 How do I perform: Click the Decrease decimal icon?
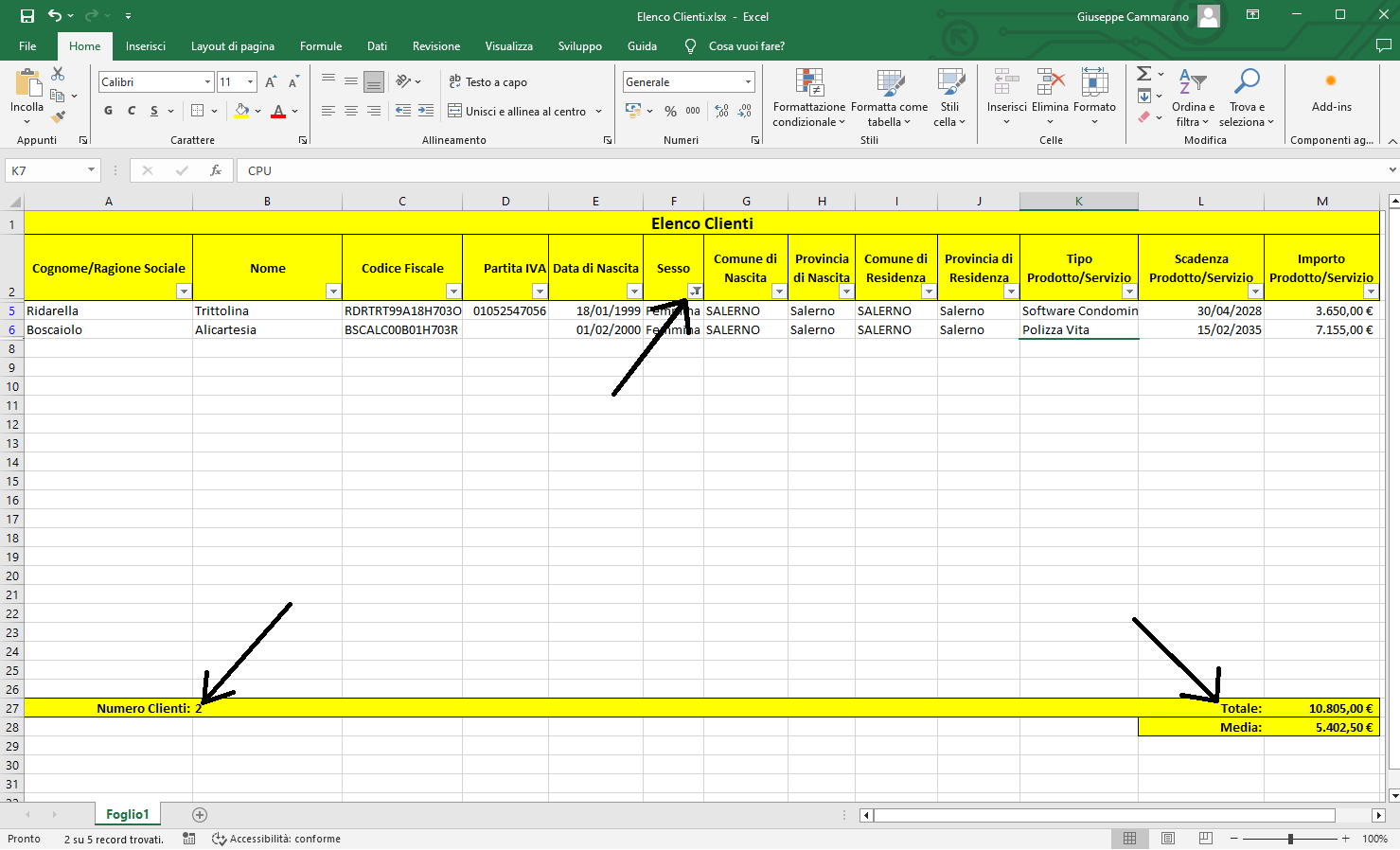click(x=745, y=111)
